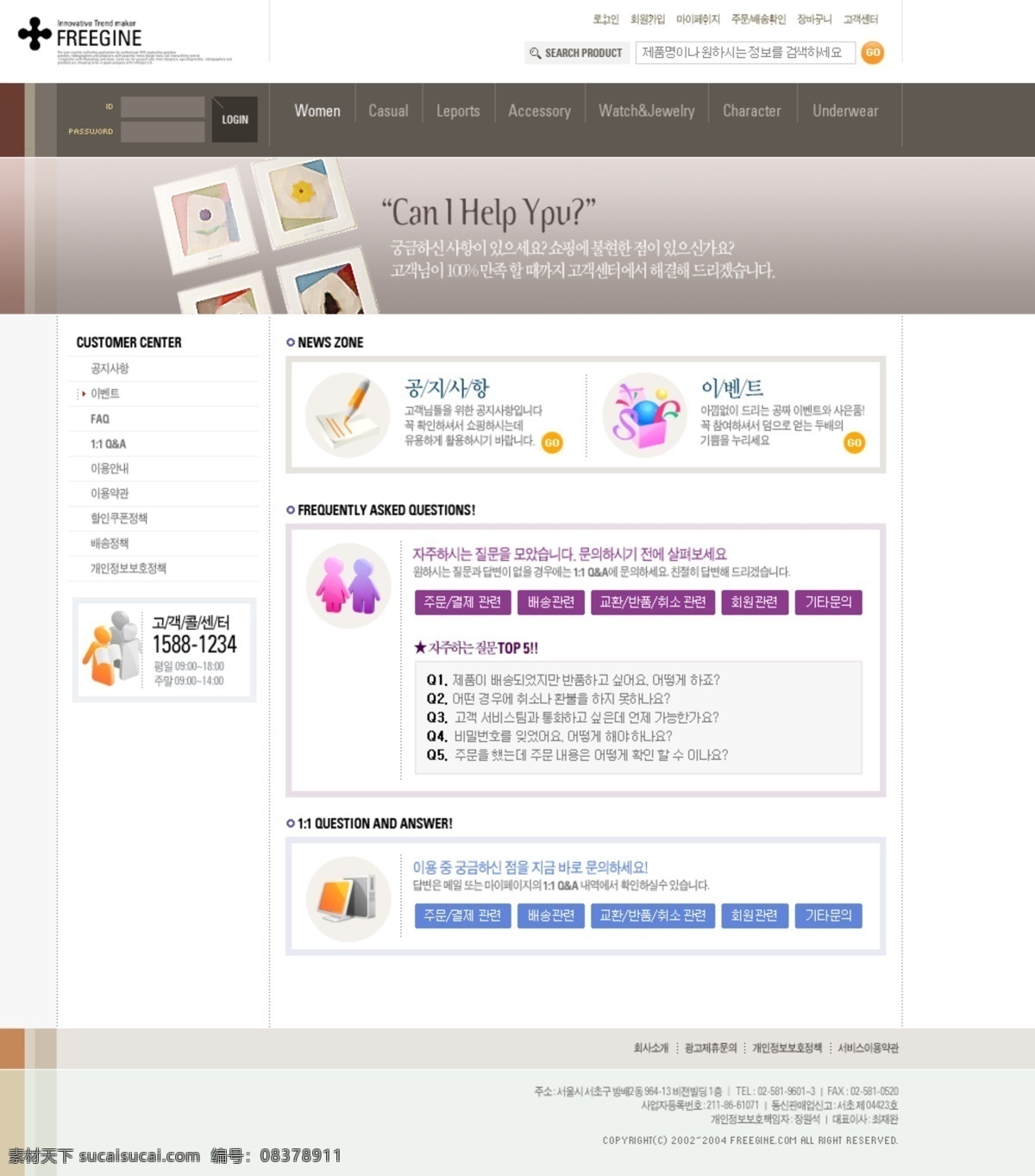The image size is (1035, 1176).
Task: Open question Q4 about forgotten password
Action: click(x=549, y=736)
